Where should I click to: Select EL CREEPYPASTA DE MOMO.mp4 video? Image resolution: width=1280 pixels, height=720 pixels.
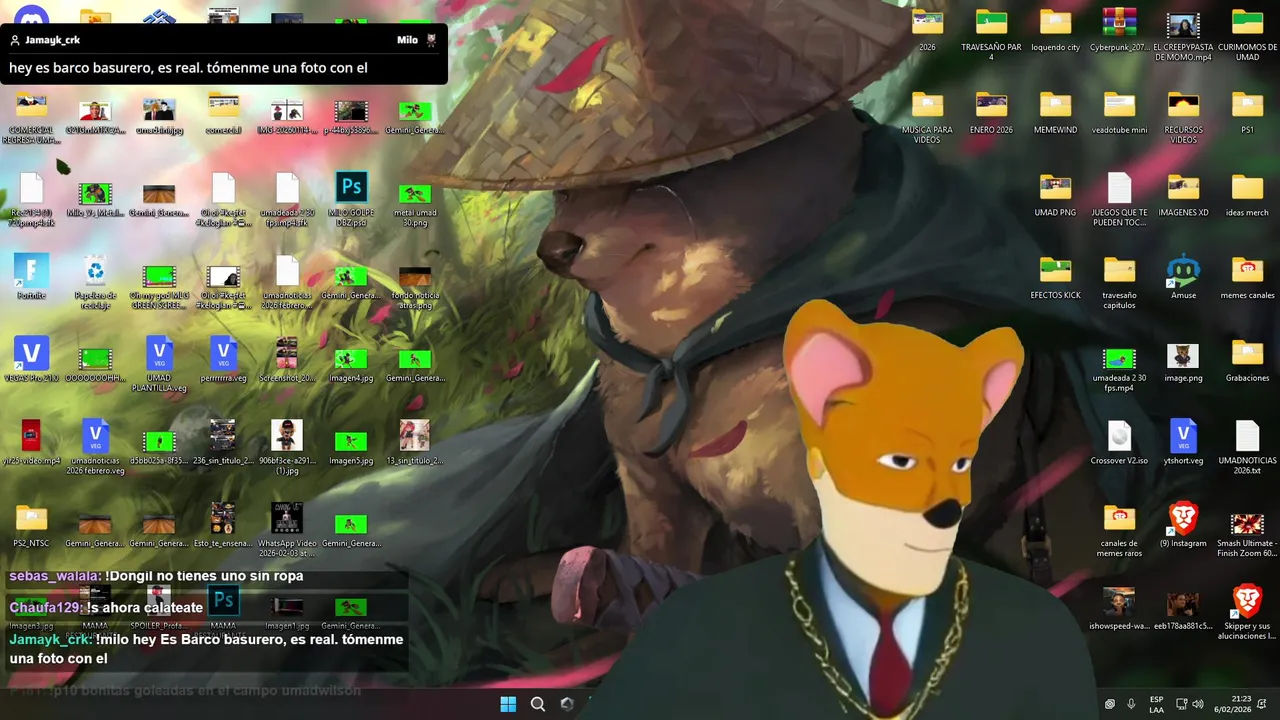point(1183,35)
